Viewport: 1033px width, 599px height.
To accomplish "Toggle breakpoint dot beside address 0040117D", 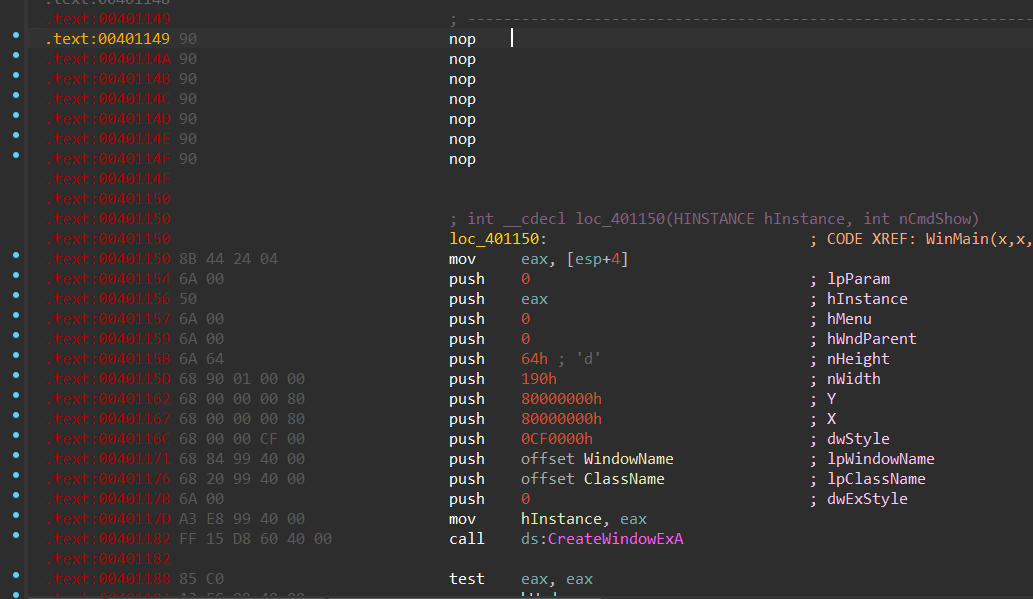I will (x=16, y=515).
